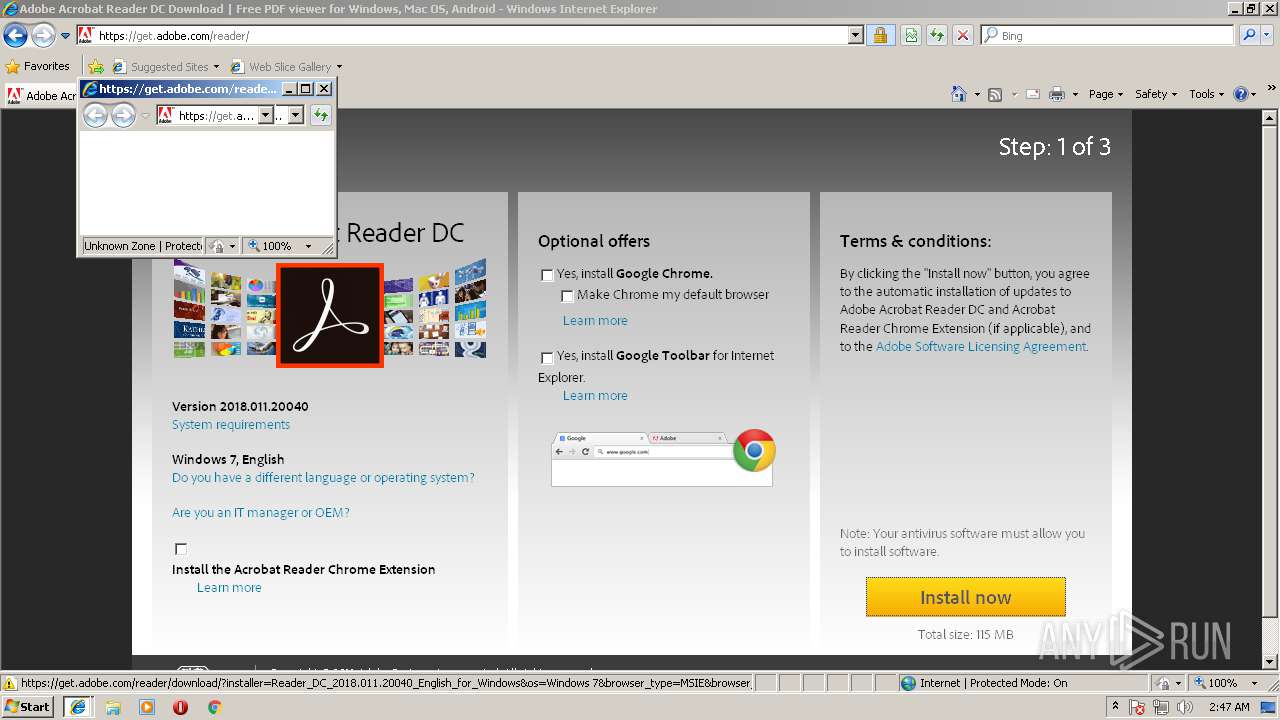Viewport: 1280px width, 720px height.
Task: Click the Install now button
Action: tap(965, 597)
